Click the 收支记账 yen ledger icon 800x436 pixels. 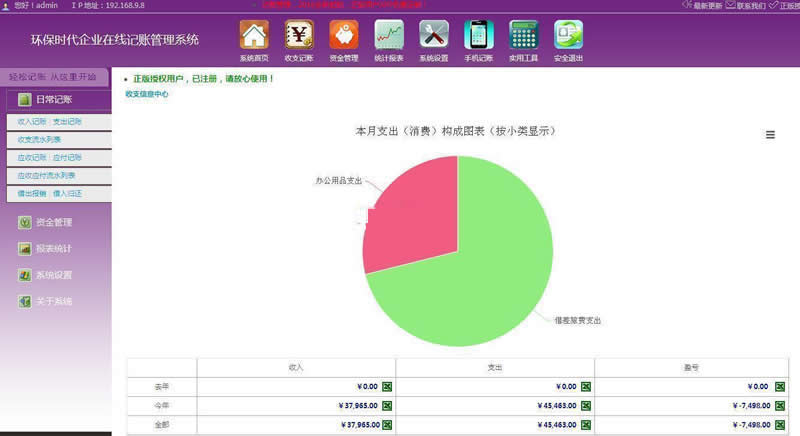click(x=299, y=35)
